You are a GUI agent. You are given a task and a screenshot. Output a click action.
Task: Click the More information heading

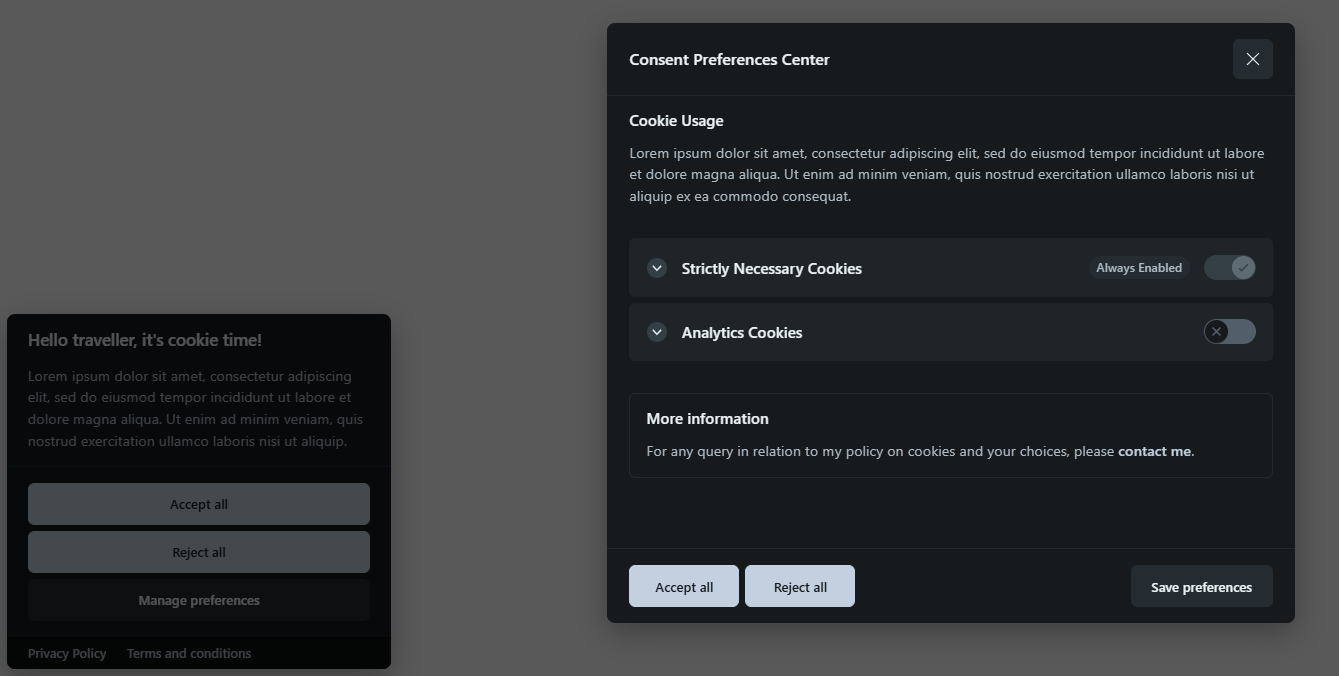pos(707,419)
